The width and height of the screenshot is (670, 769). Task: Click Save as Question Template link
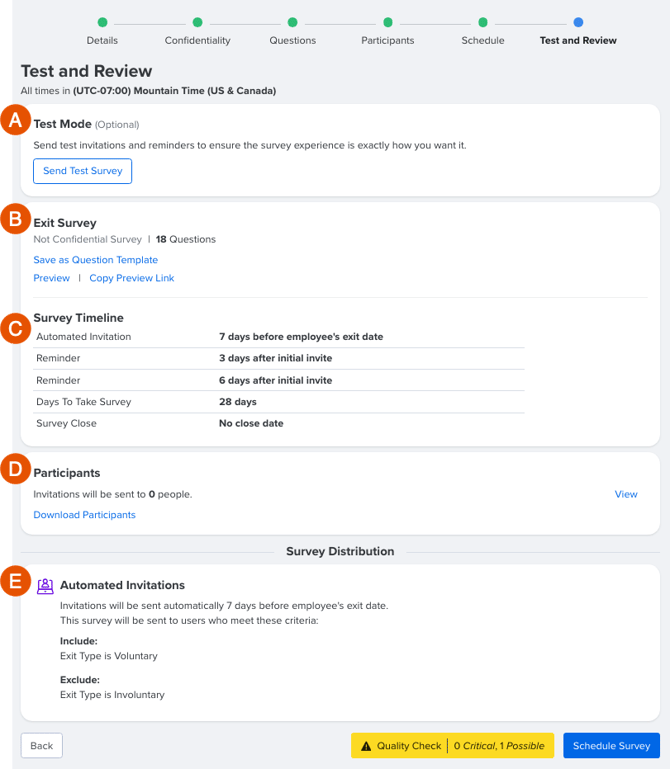pyautogui.click(x=96, y=260)
